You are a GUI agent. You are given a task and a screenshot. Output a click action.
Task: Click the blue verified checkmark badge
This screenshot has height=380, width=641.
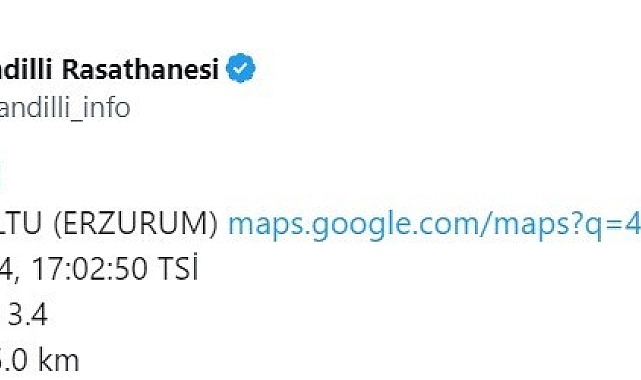(241, 68)
